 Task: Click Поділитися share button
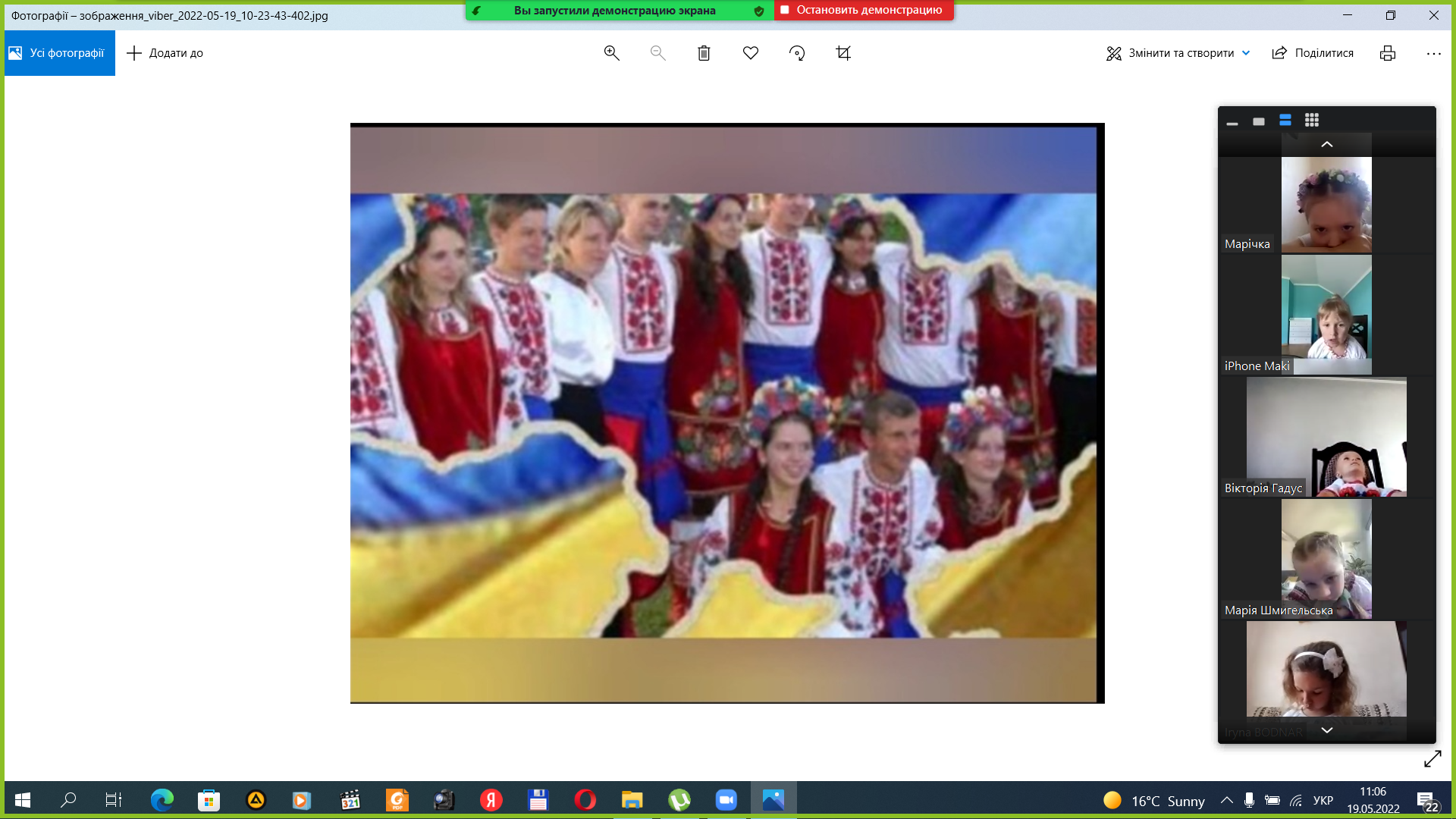(1313, 53)
